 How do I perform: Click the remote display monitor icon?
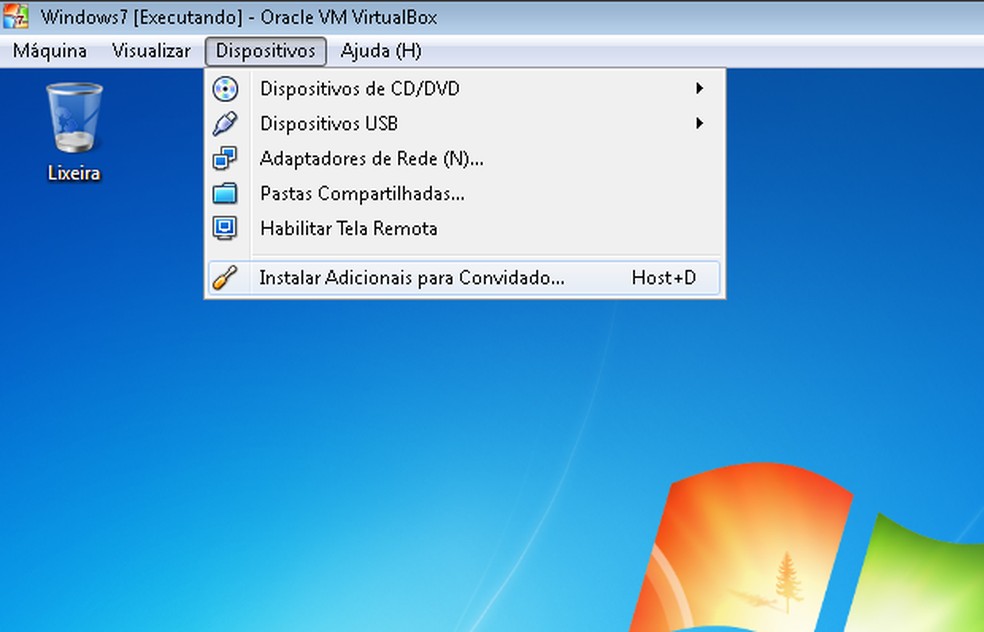point(225,228)
